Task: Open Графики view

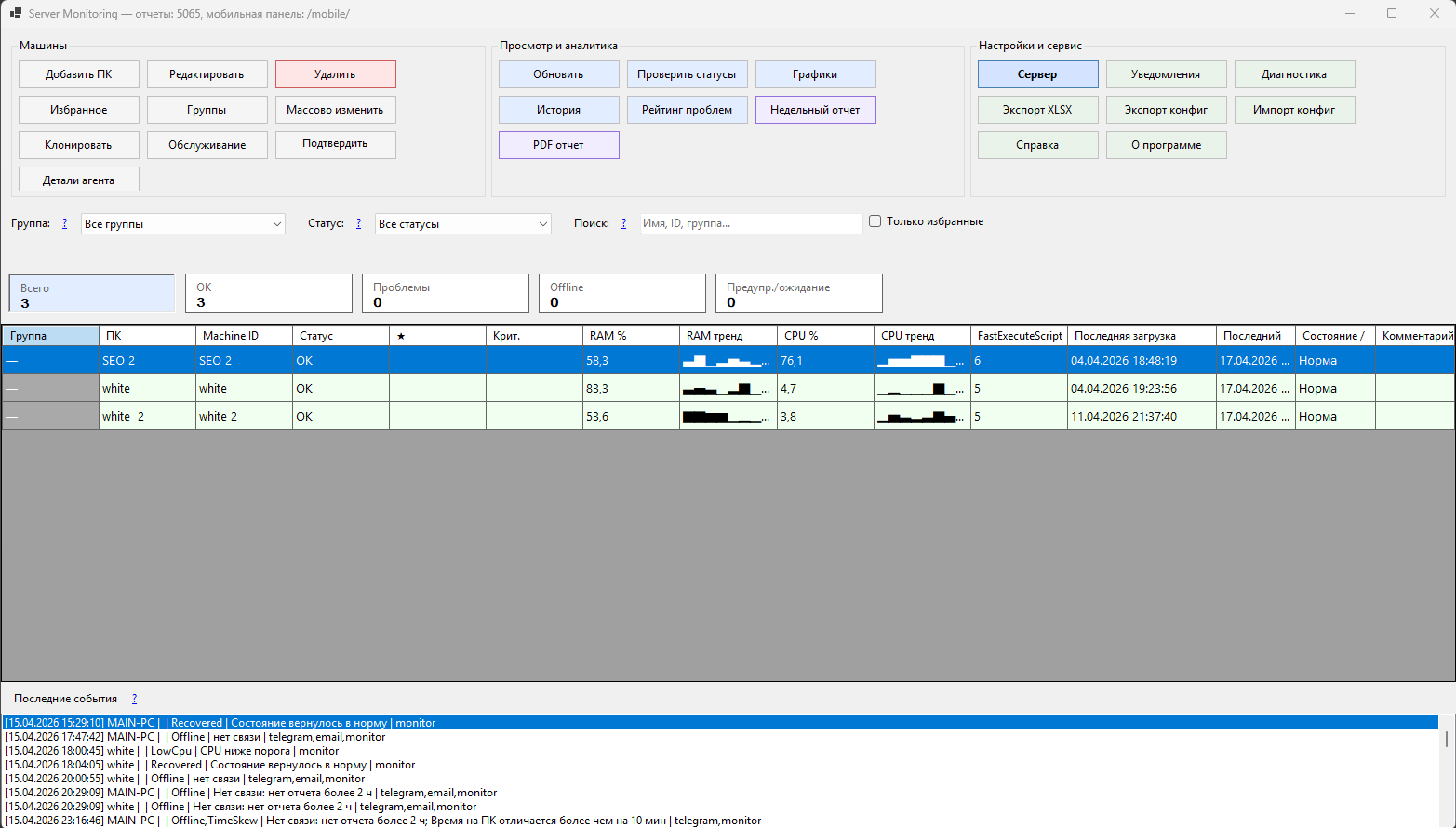Action: (x=816, y=74)
